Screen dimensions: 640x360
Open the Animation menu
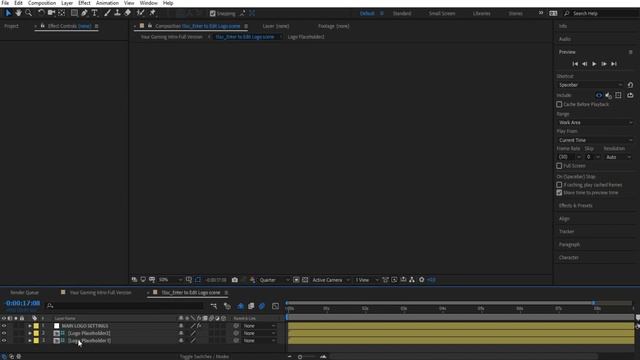point(107,3)
